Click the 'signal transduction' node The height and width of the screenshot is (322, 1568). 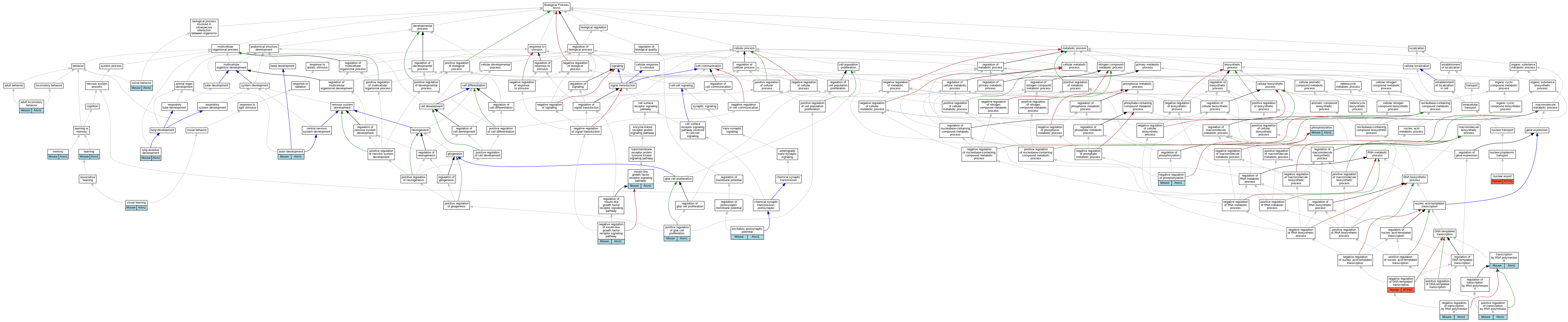[x=623, y=85]
